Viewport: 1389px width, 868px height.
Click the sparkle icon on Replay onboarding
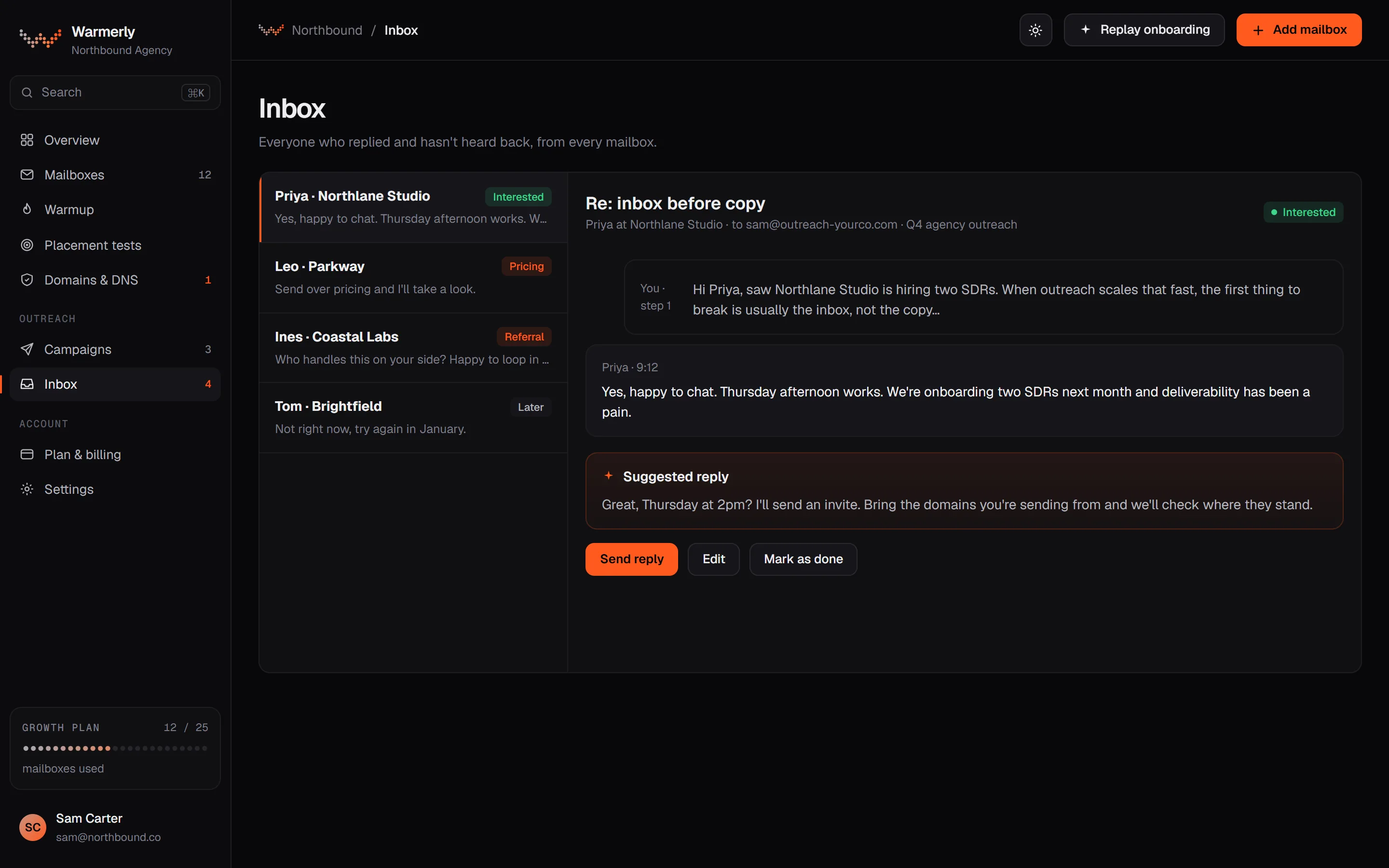click(1085, 29)
